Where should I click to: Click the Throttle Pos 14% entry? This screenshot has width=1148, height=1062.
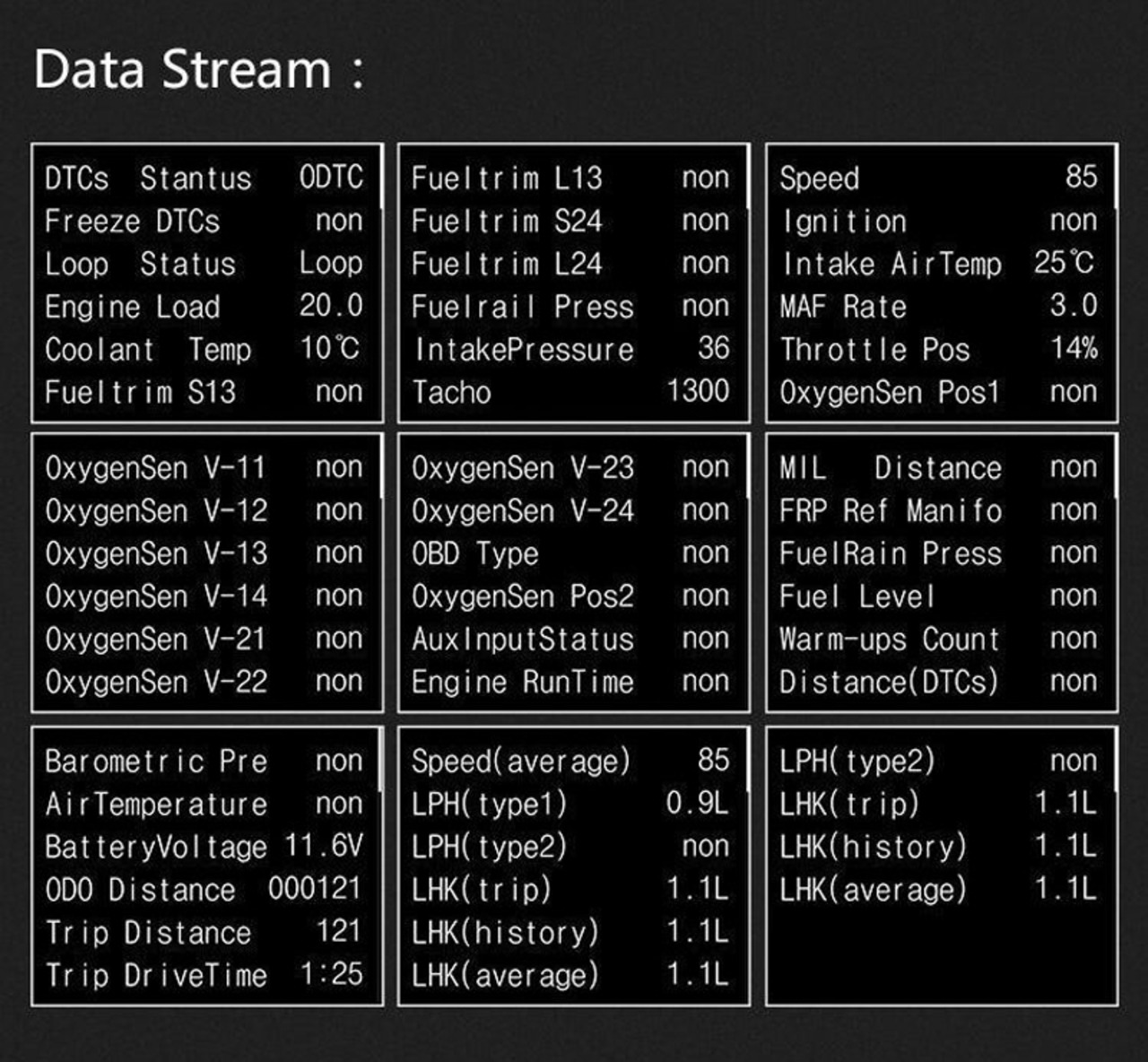click(939, 349)
